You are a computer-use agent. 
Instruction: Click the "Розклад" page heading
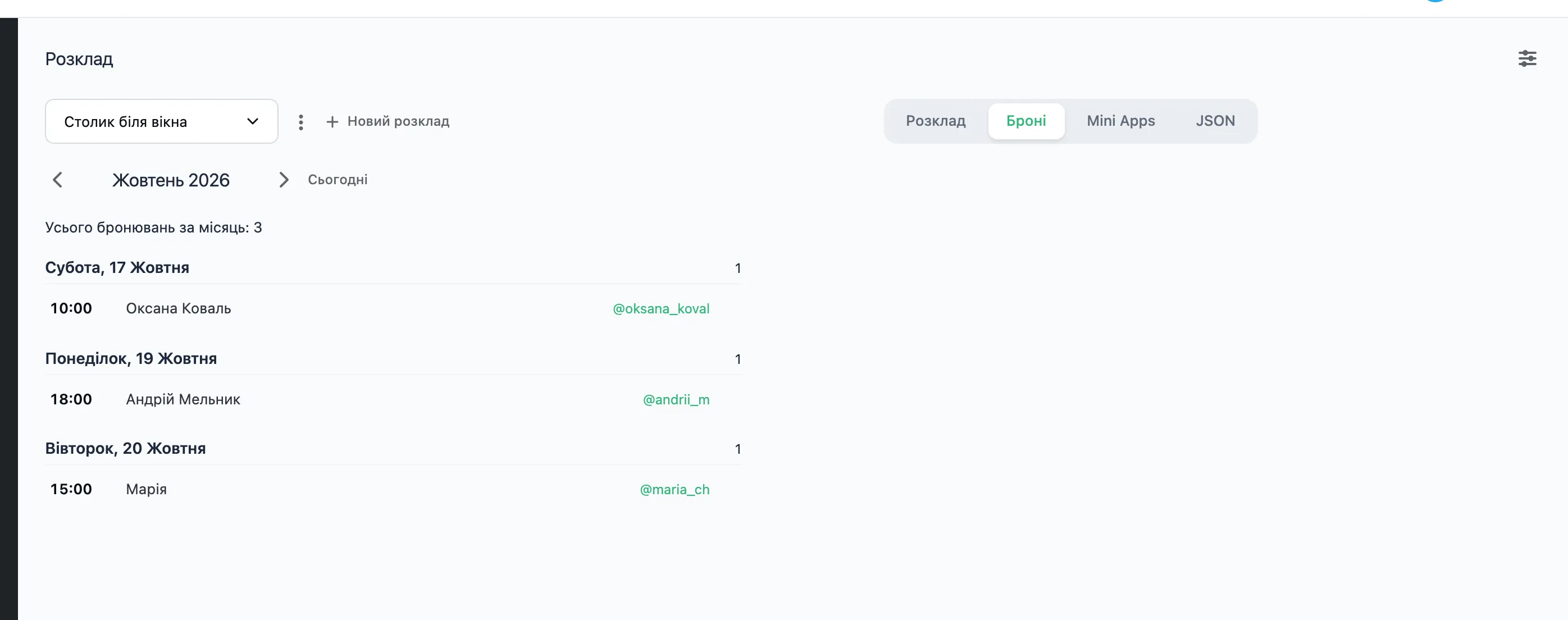click(x=79, y=59)
